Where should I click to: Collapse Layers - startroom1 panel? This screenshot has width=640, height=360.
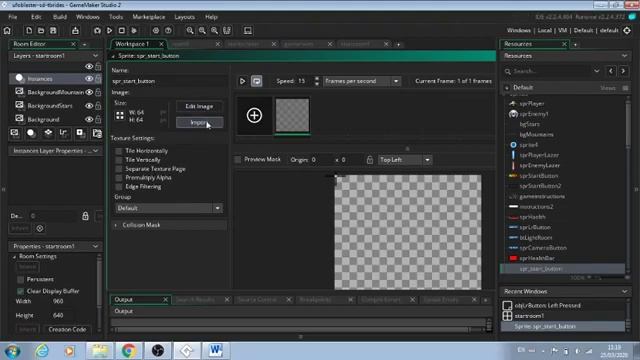[x=95, y=56]
